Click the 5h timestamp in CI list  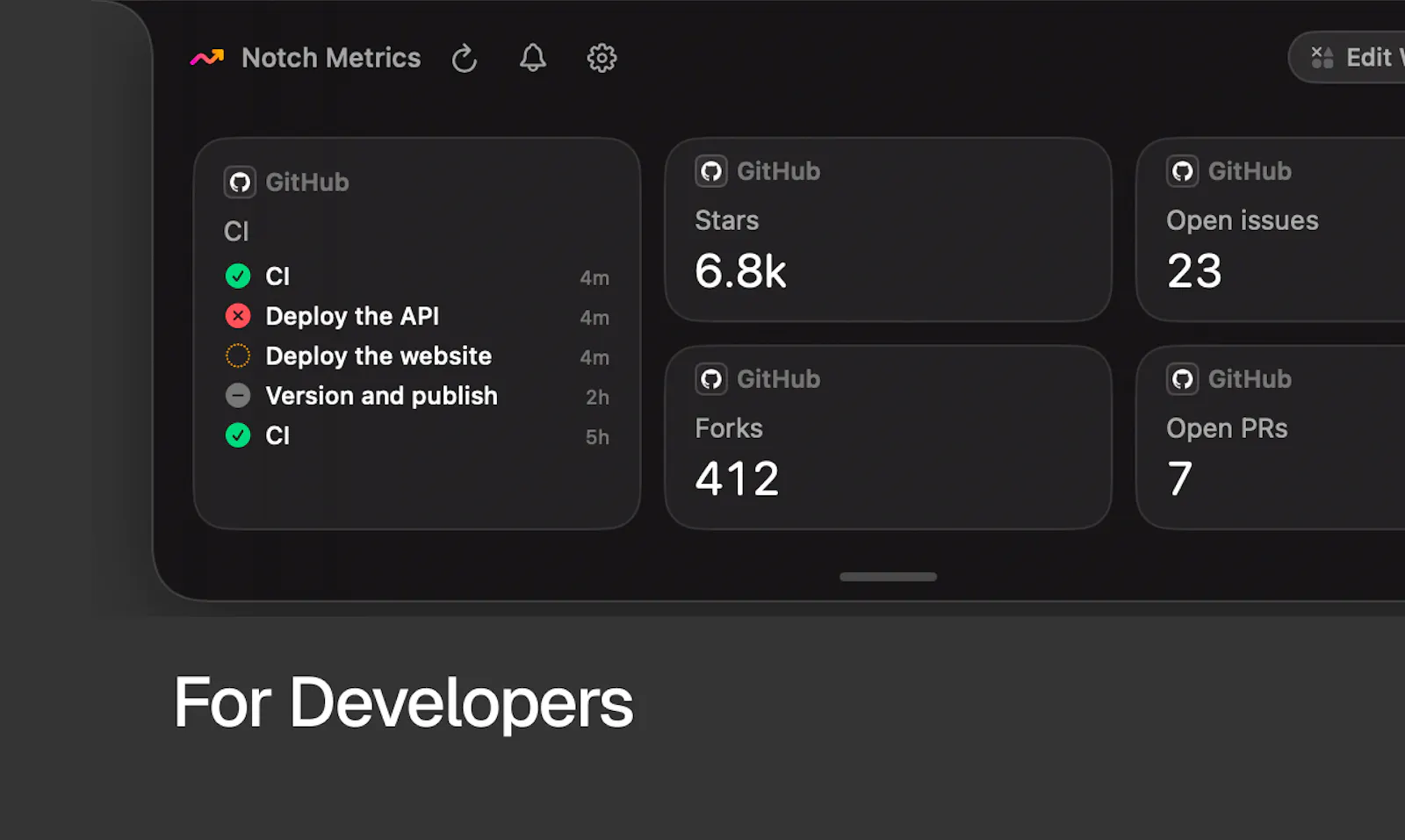coord(597,437)
